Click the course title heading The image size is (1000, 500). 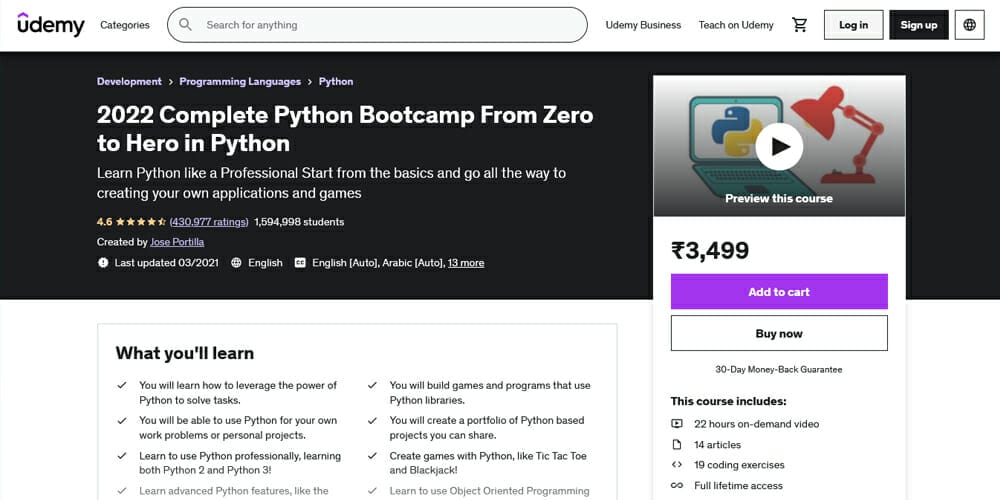tap(345, 129)
